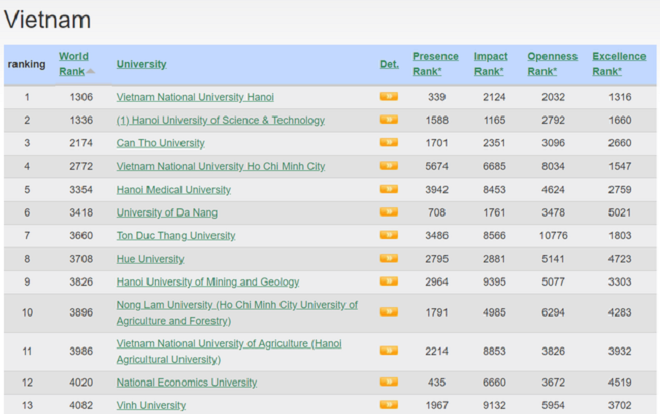The image size is (660, 414).
Task: Click the orange details icon for Can Tho University
Action: tap(388, 143)
